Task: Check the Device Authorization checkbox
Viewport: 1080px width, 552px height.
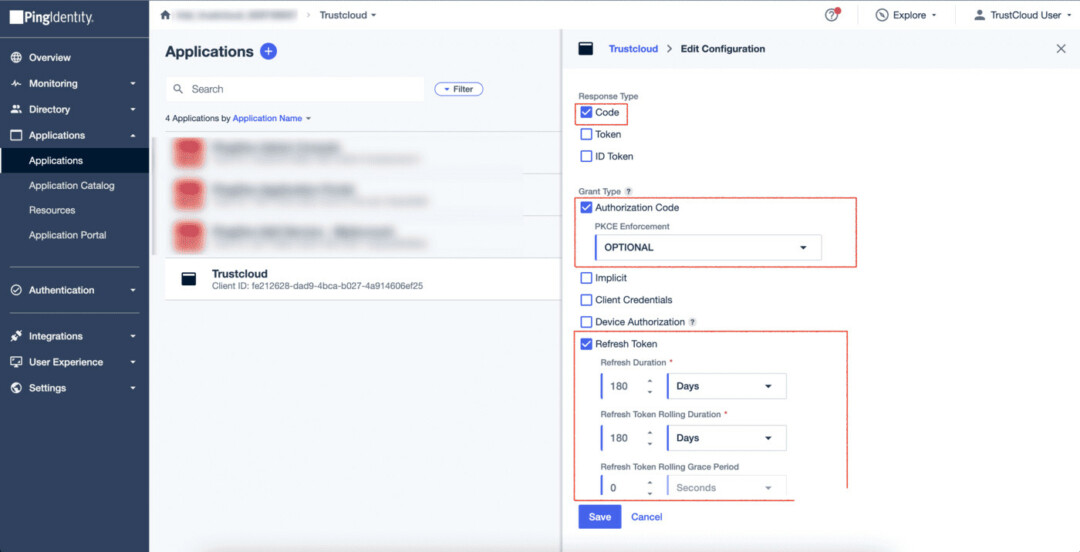Action: (x=586, y=322)
